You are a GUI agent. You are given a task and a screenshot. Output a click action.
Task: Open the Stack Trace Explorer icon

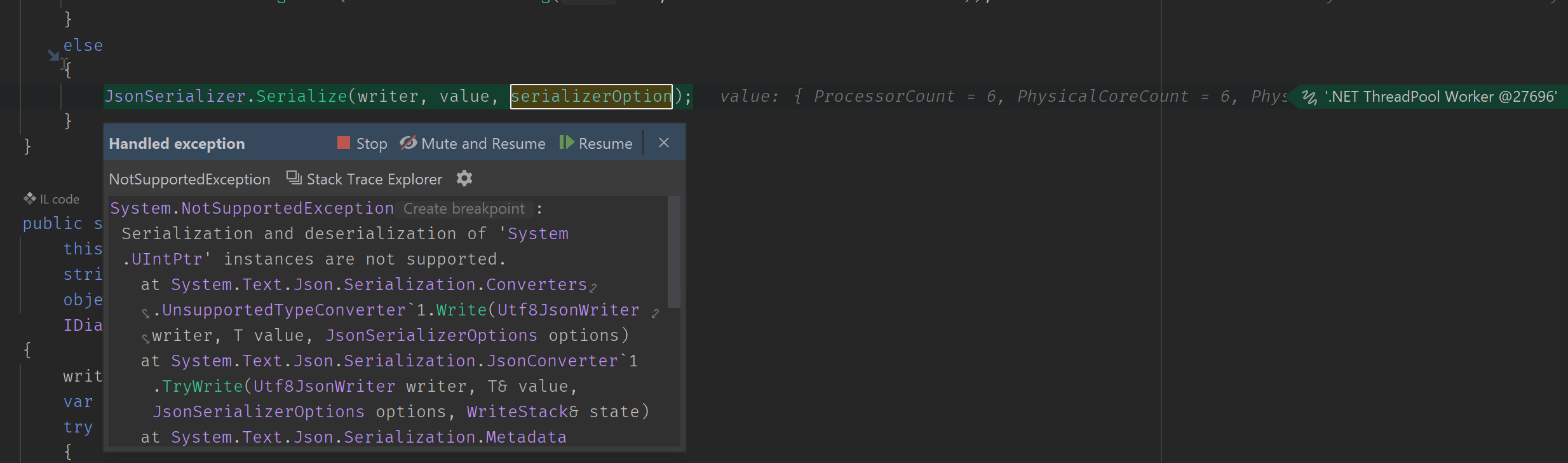tap(293, 179)
